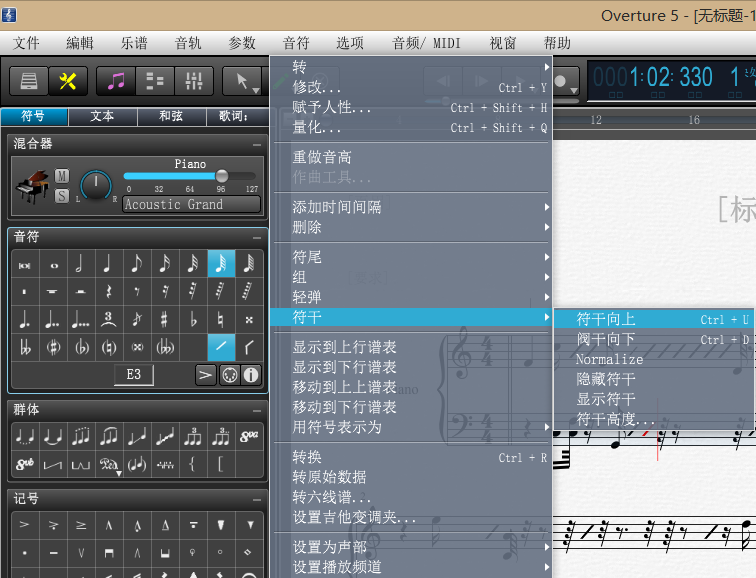Collapse the 混合器 panel
756x578 pixels.
pyautogui.click(x=257, y=145)
